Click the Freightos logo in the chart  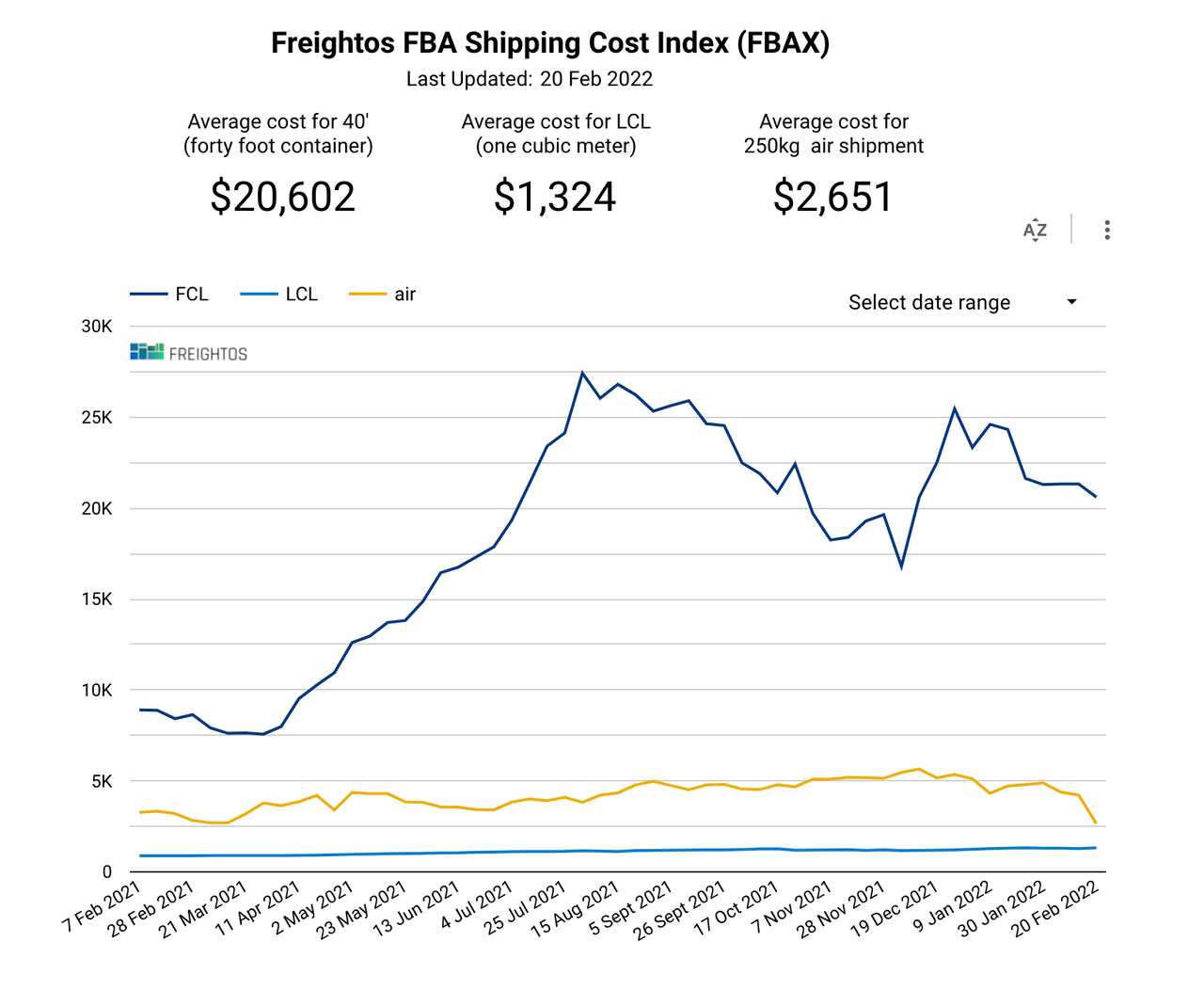189,353
